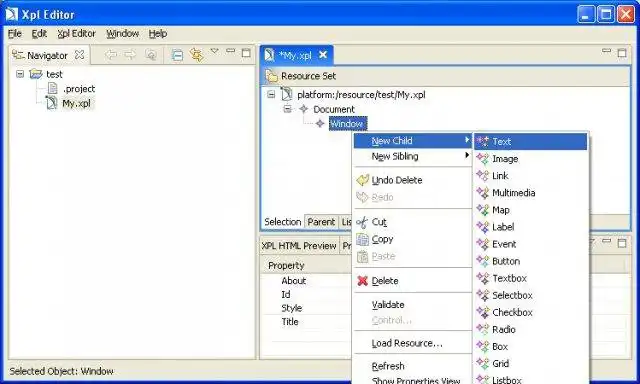640x384 pixels.
Task: Add new Textbox child element
Action: (531, 278)
